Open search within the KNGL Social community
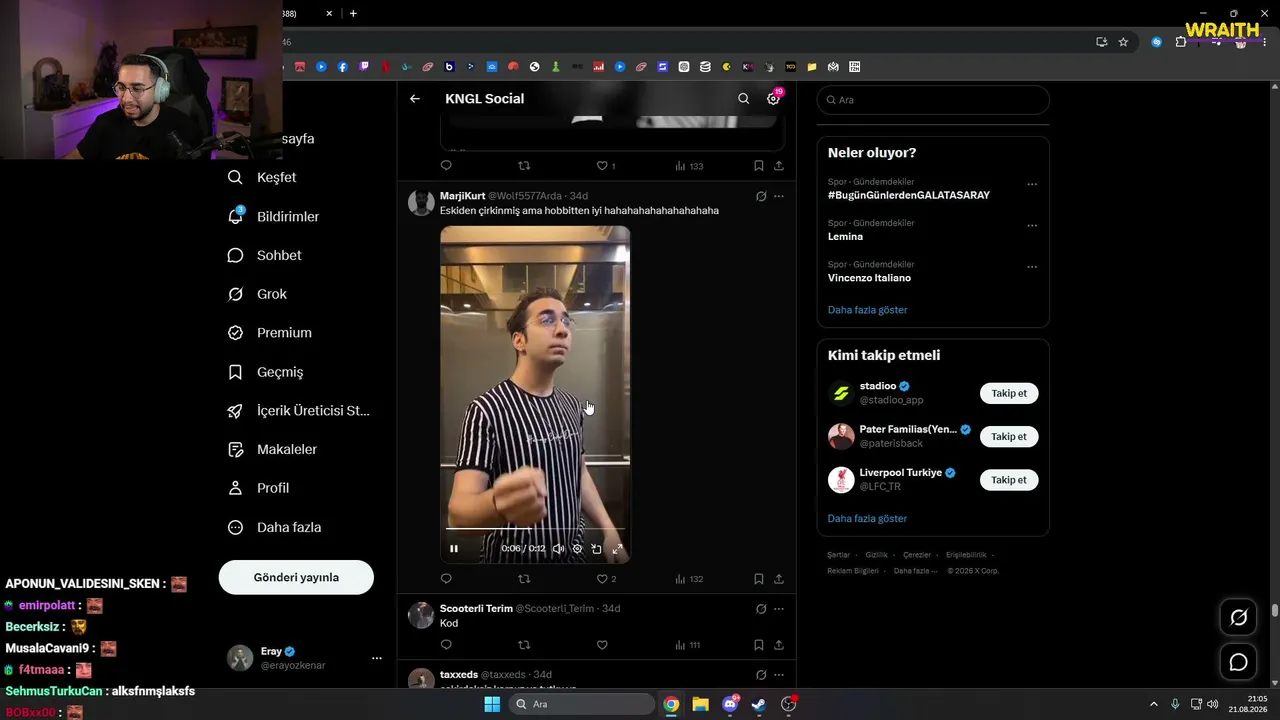The height and width of the screenshot is (720, 1280). point(743,99)
